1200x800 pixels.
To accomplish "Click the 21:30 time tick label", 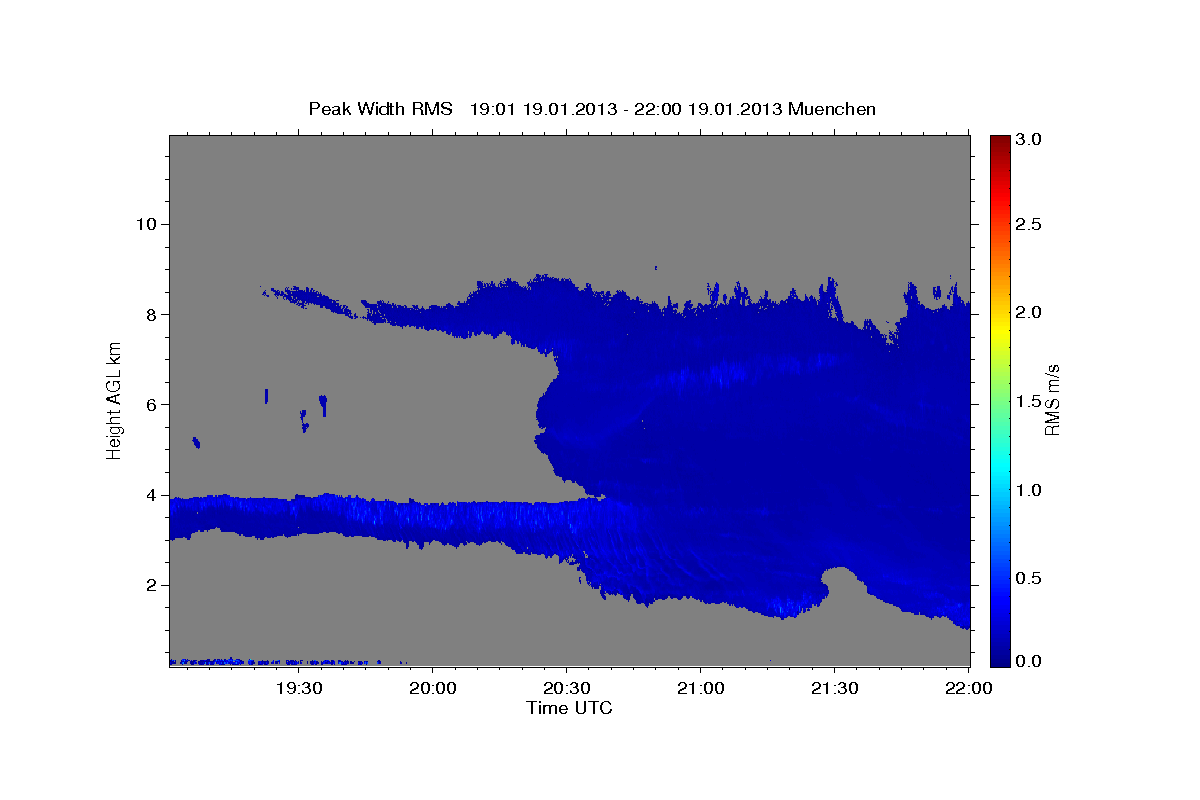I will point(834,688).
